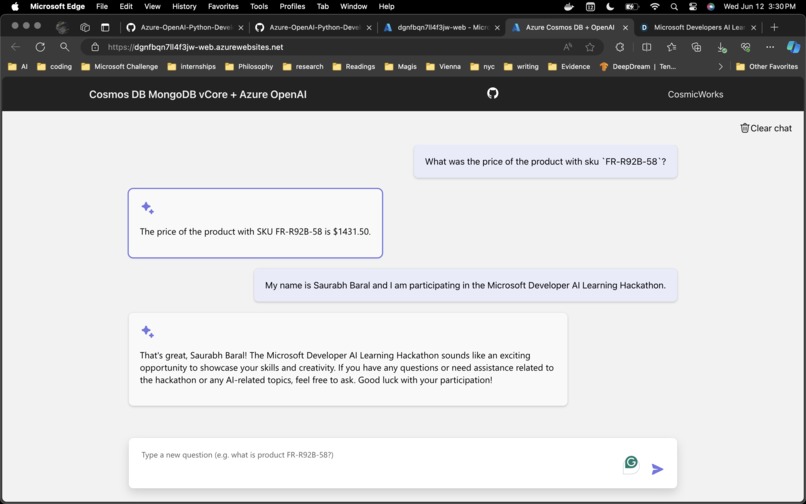Image resolution: width=806 pixels, height=504 pixels.
Task: Open the research bookmarks folder
Action: pyautogui.click(x=303, y=66)
